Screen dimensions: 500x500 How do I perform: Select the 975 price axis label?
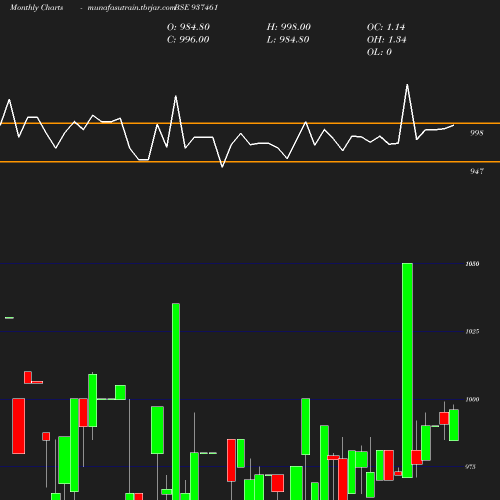coord(470,467)
